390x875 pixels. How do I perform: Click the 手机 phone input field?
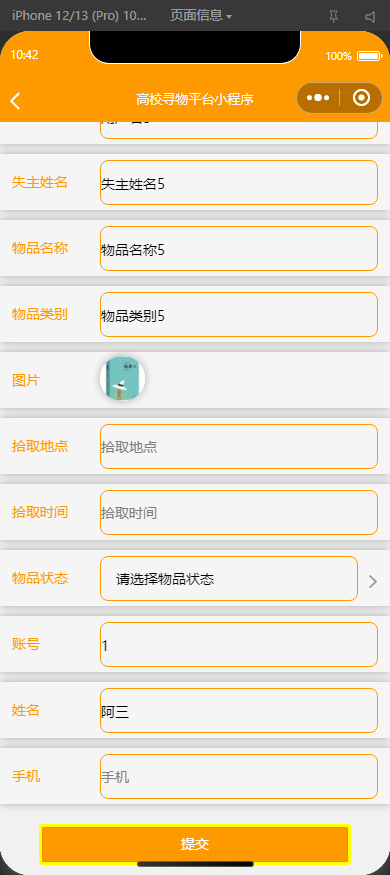click(239, 776)
